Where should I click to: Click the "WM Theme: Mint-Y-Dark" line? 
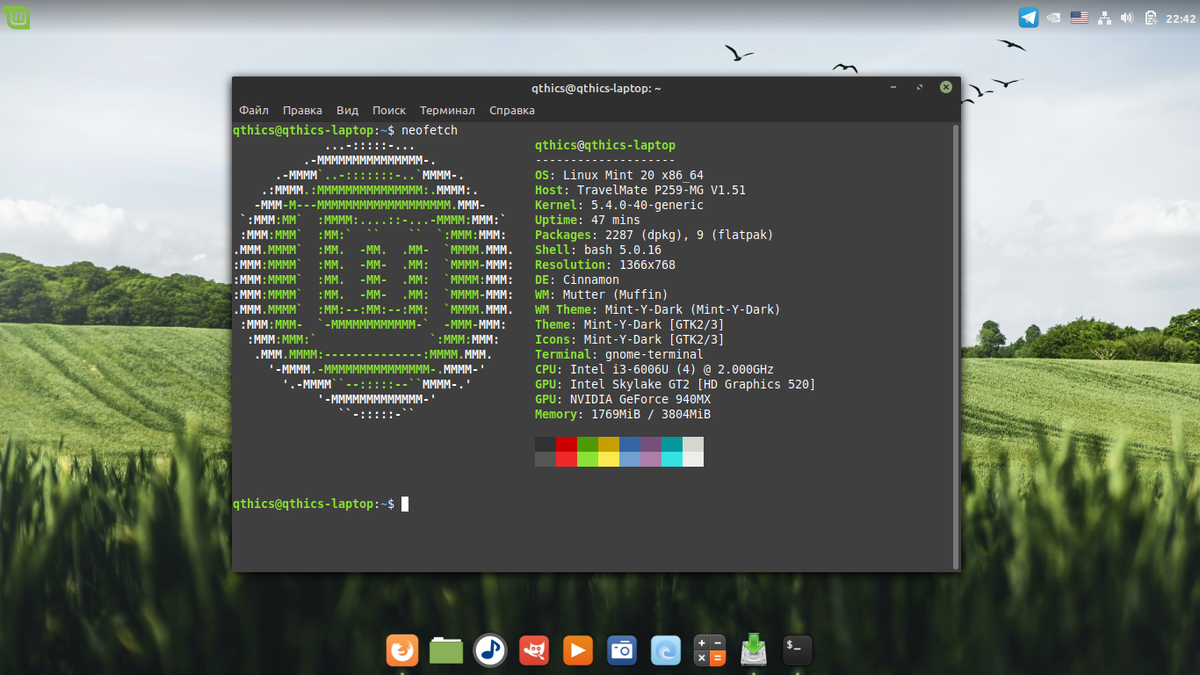click(657, 310)
